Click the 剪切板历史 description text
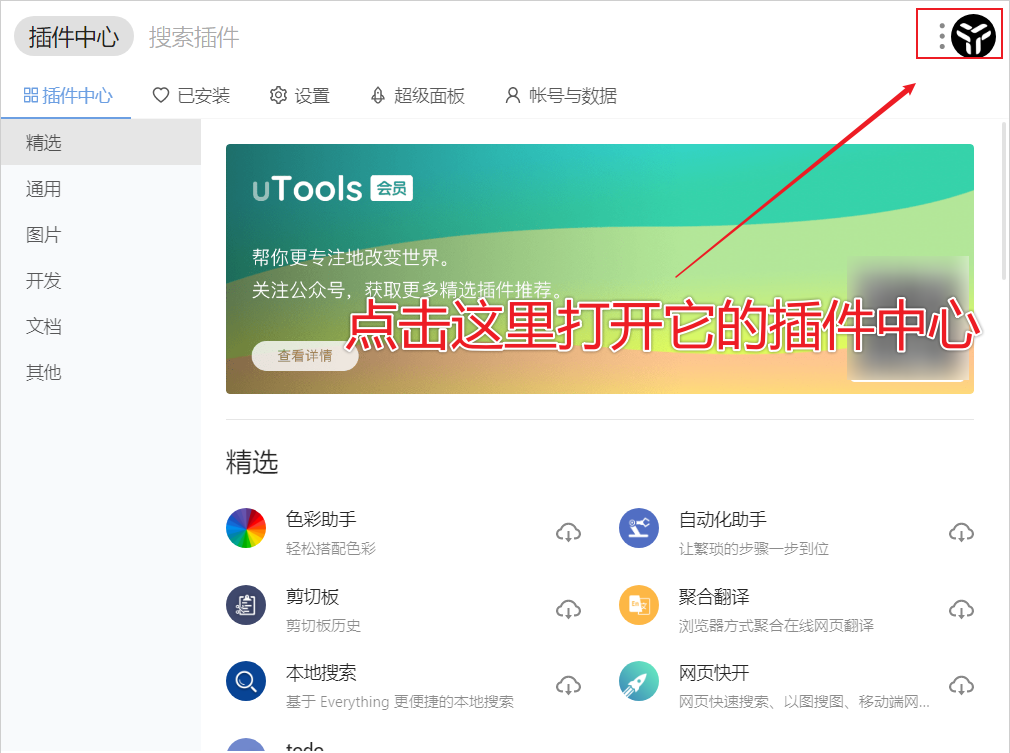 tap(323, 625)
